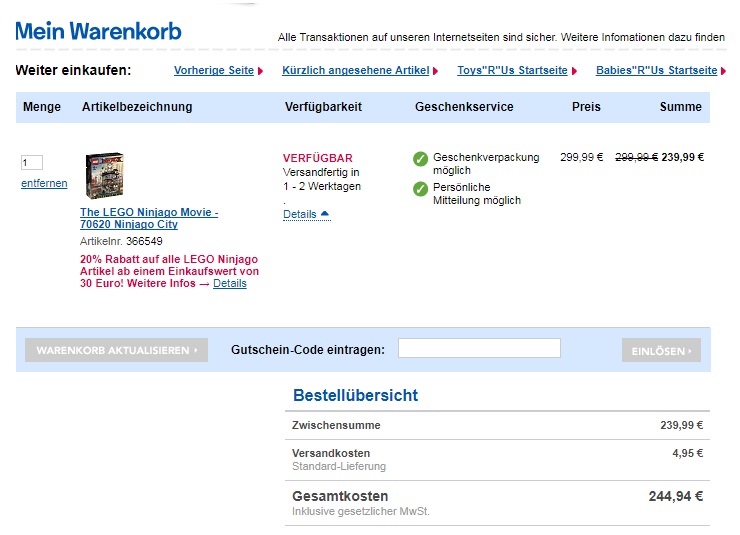The image size is (740, 535).
Task: Go back via Vorherige Seite link
Action: [x=213, y=71]
